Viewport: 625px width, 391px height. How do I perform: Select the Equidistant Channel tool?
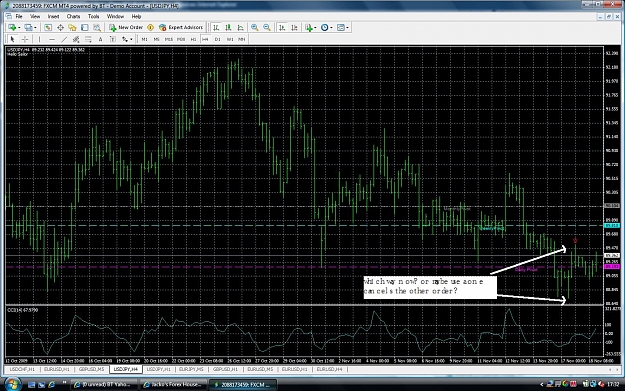click(x=76, y=39)
